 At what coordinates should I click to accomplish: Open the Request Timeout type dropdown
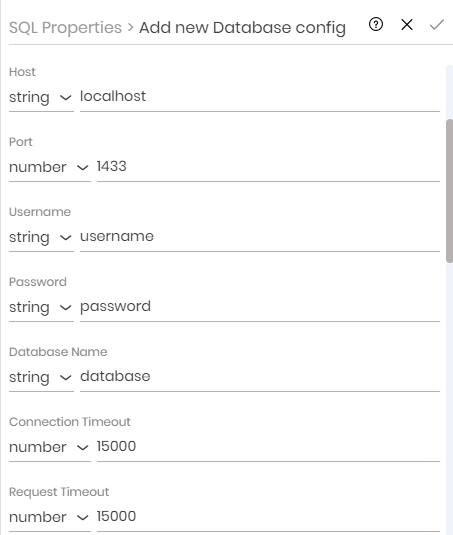point(50,517)
